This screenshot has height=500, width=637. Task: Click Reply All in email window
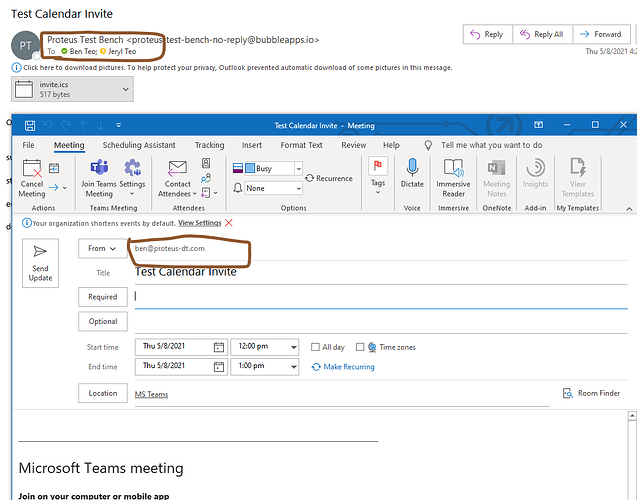(542, 34)
